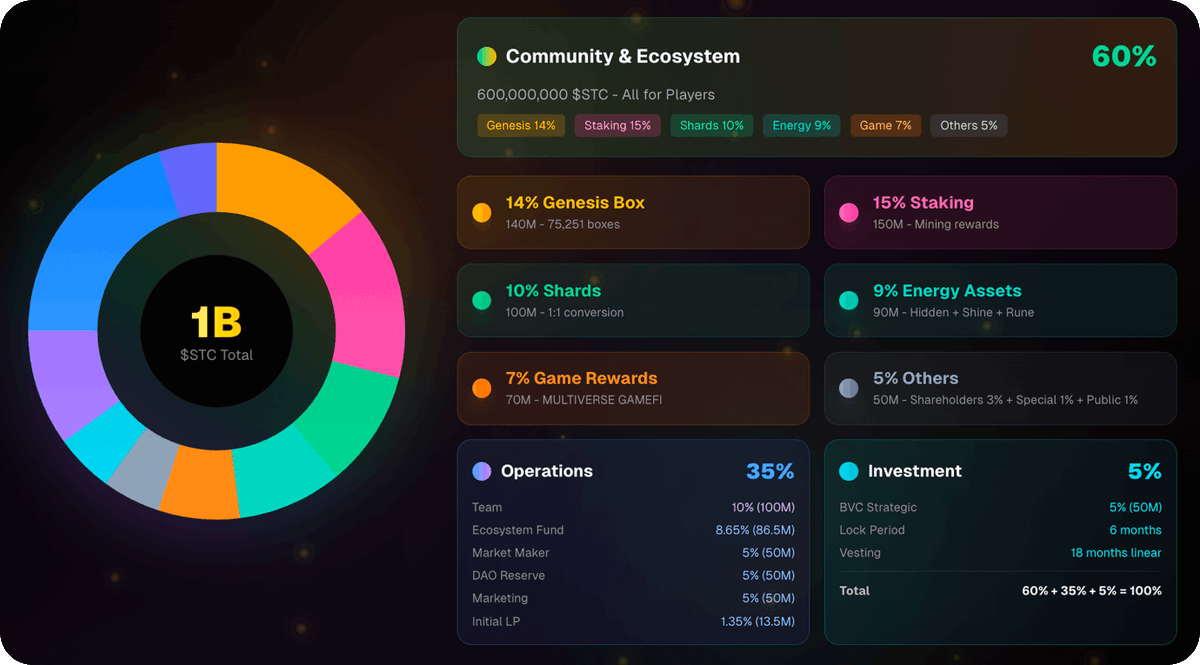The height and width of the screenshot is (665, 1200).
Task: Click the '18 months linear' vesting value
Action: point(1116,553)
